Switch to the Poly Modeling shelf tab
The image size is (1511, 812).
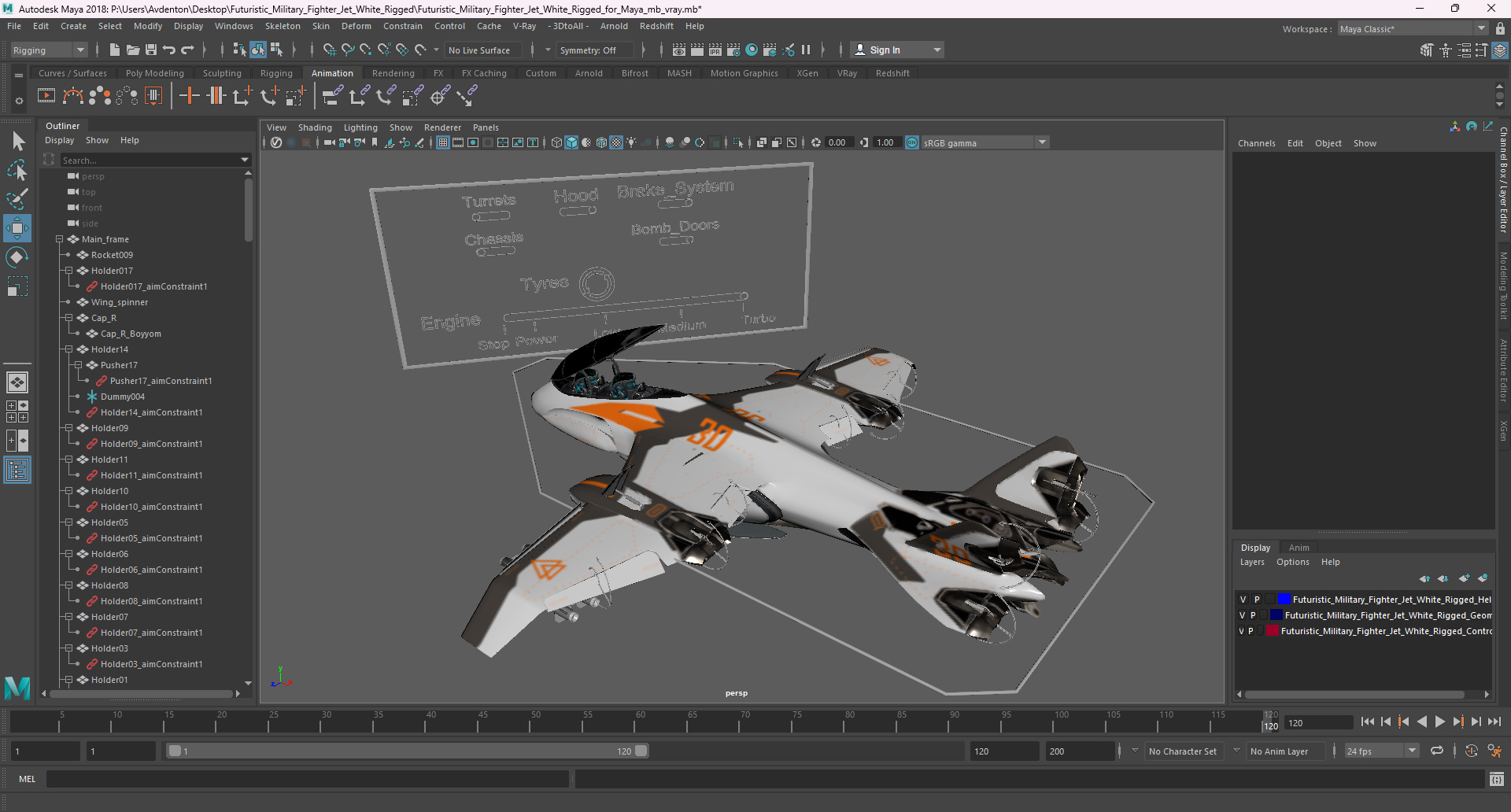click(155, 73)
